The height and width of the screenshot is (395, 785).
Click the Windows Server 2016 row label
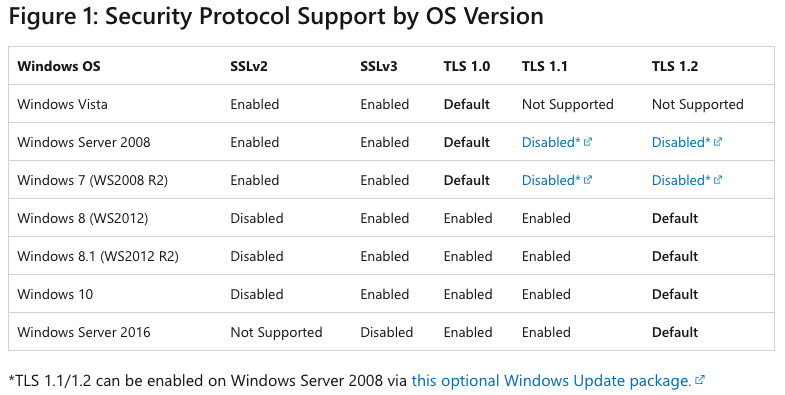(84, 332)
